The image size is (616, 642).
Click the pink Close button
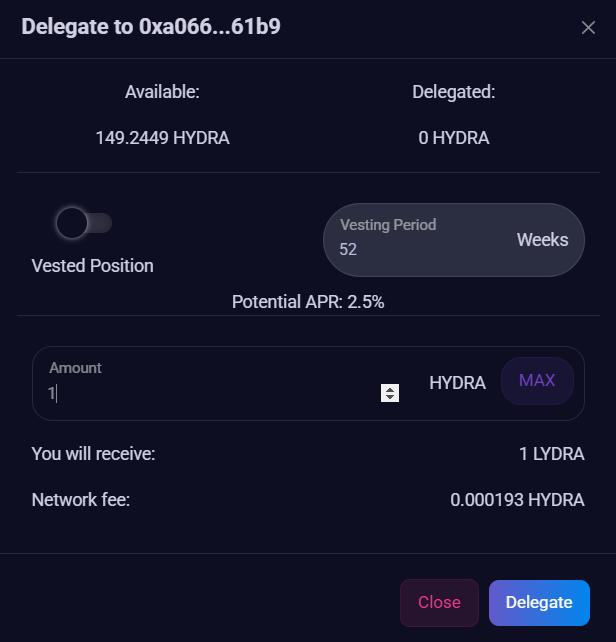point(439,602)
